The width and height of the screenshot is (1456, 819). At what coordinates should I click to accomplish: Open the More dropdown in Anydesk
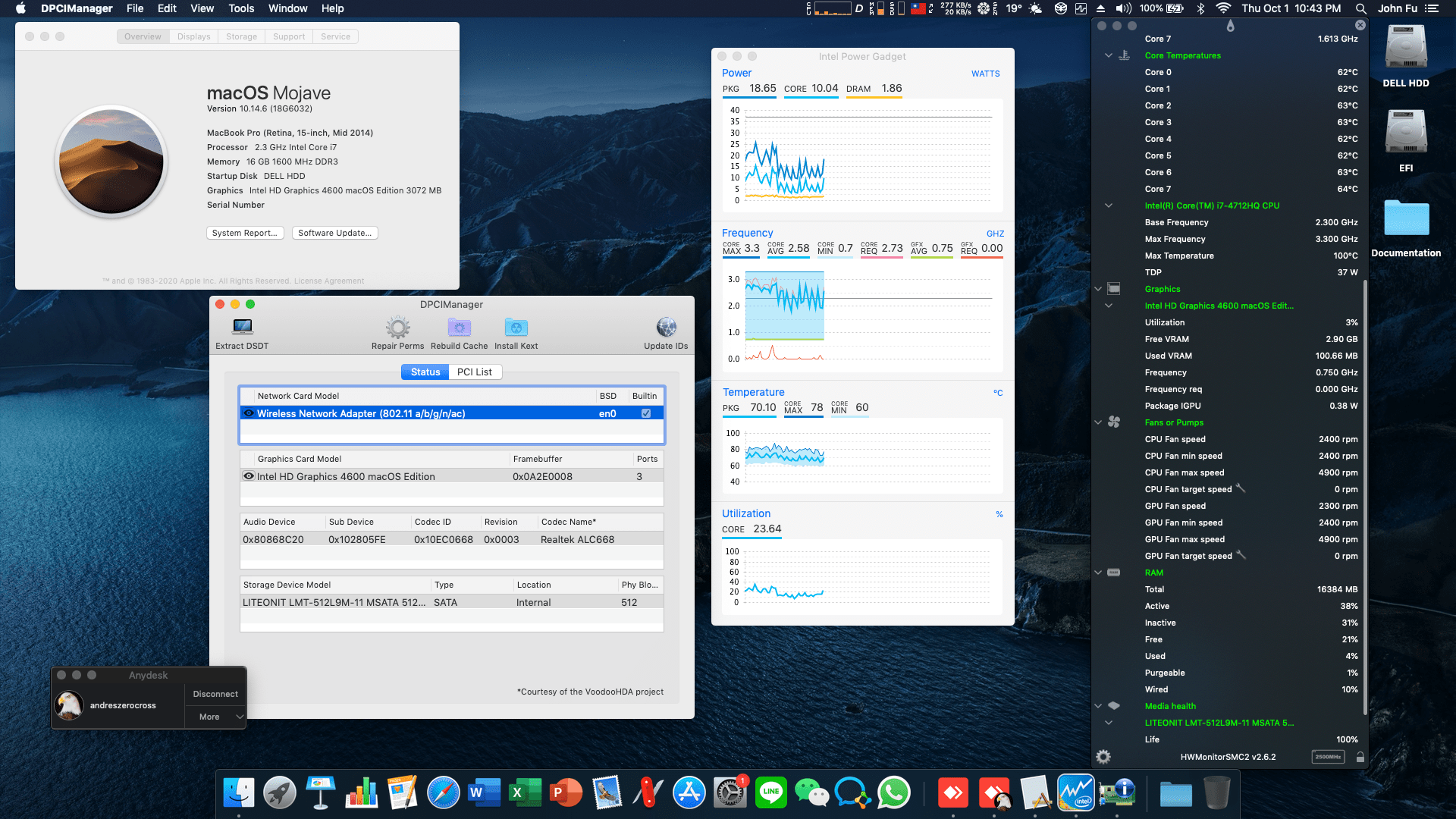pyautogui.click(x=215, y=717)
